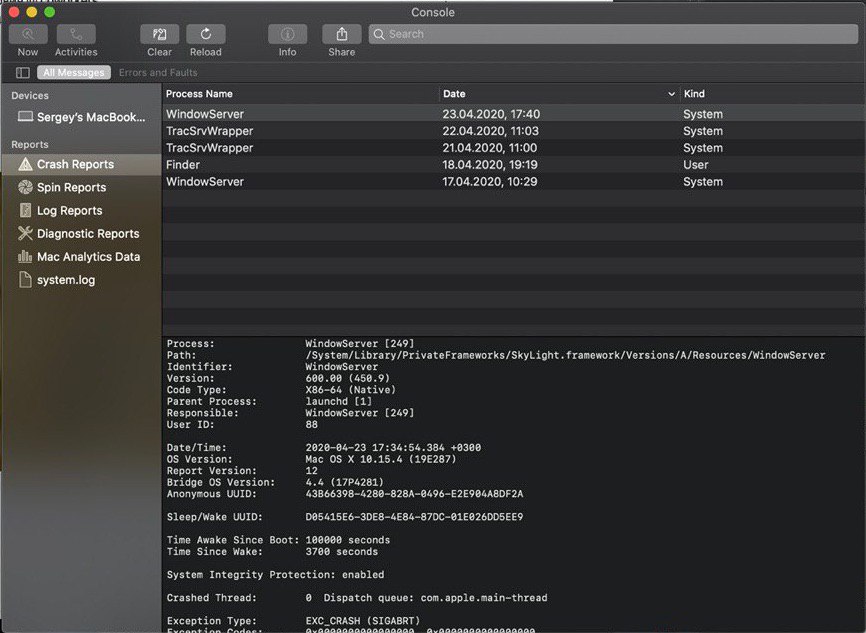Click the Time Awake Since Boot line
866x633 pixels.
click(278, 540)
